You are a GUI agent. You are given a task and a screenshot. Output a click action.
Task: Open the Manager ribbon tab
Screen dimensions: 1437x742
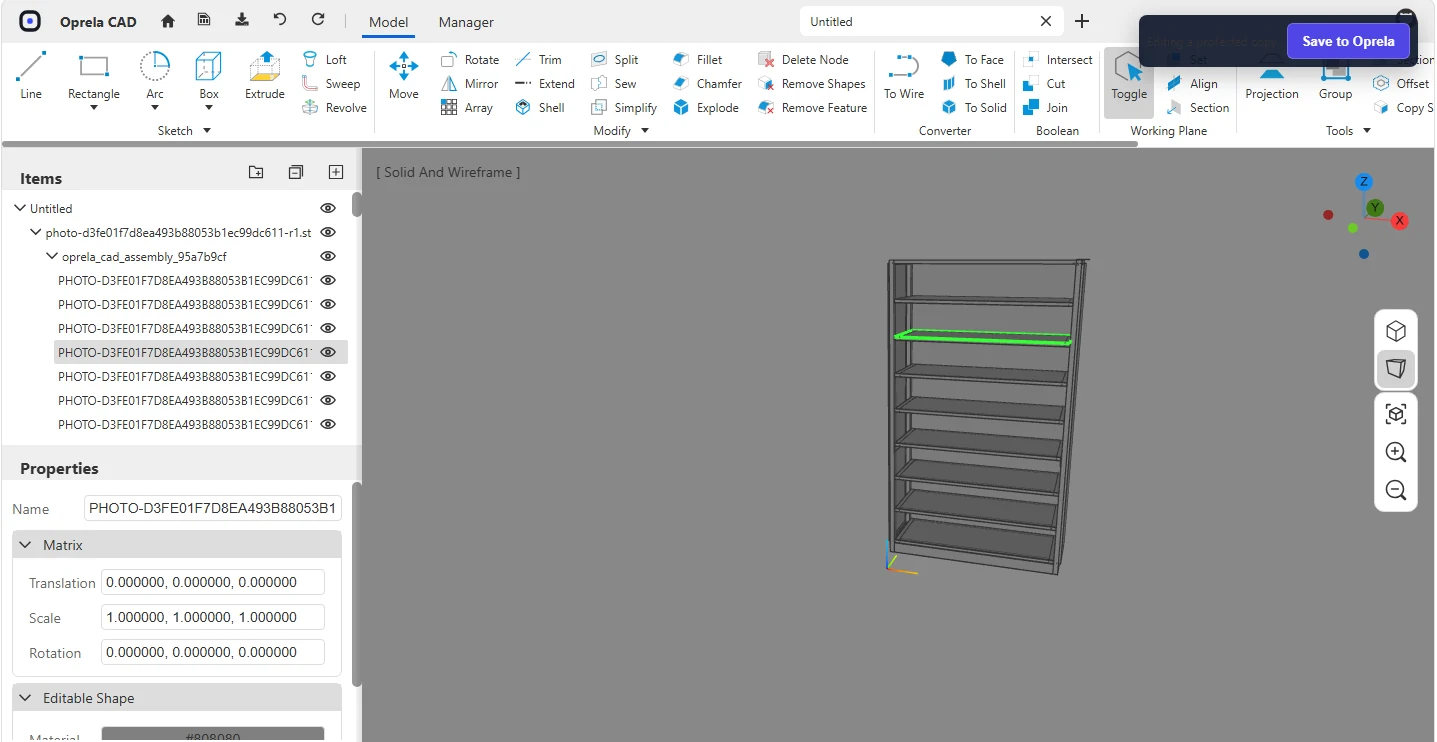466,22
